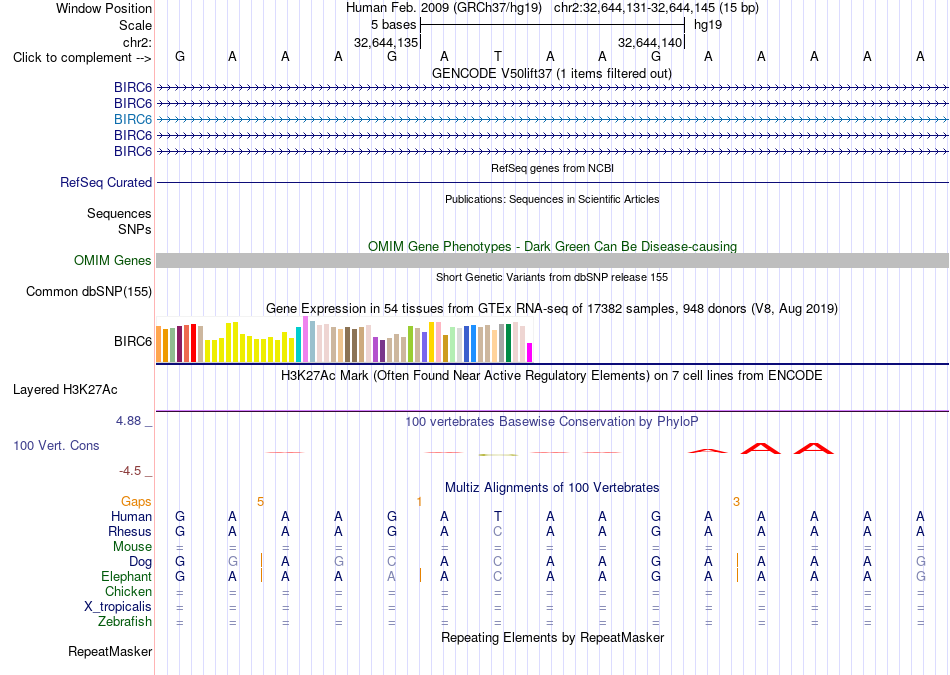Select the Chicken species label
The image size is (950, 675).
[x=128, y=591]
